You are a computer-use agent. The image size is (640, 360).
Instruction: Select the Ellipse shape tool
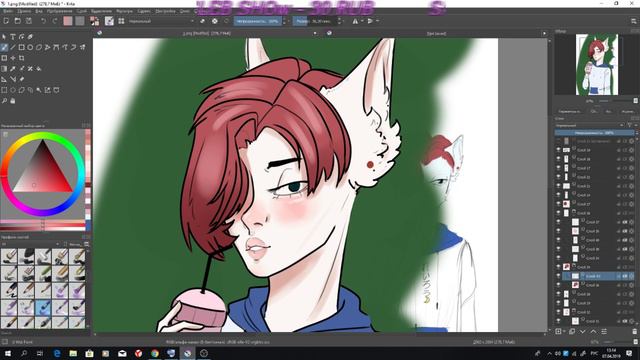pos(30,47)
